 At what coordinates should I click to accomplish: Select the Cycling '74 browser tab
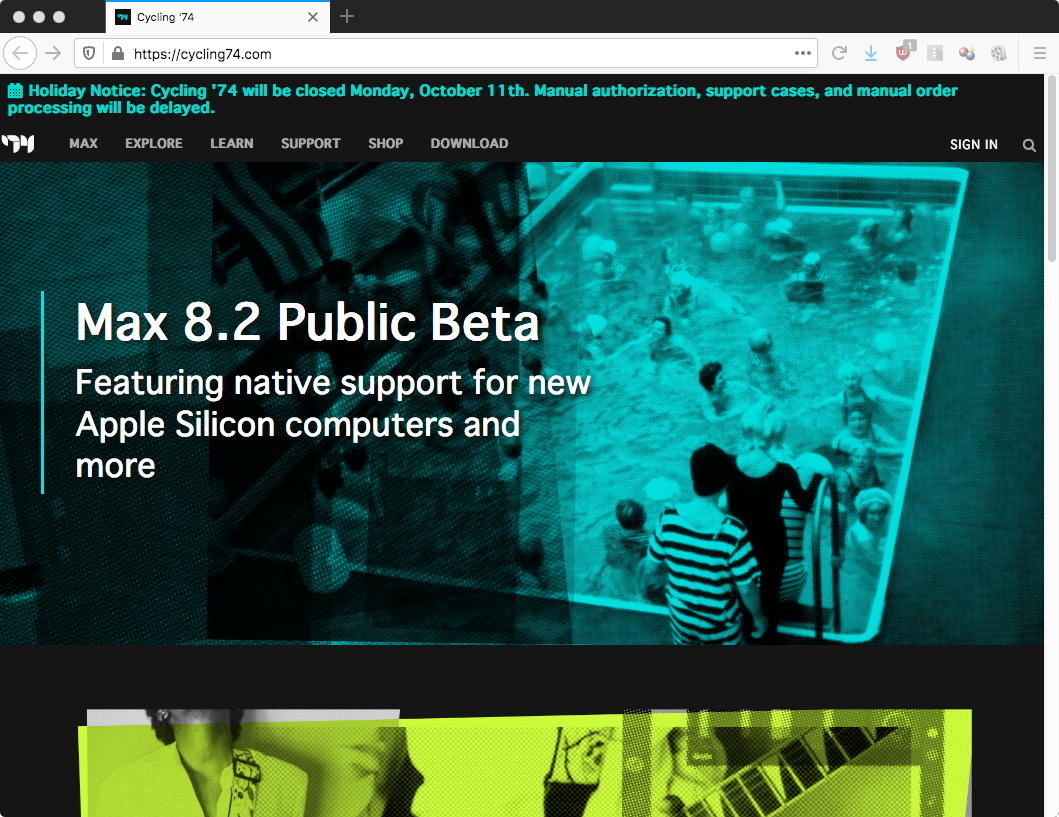(217, 17)
